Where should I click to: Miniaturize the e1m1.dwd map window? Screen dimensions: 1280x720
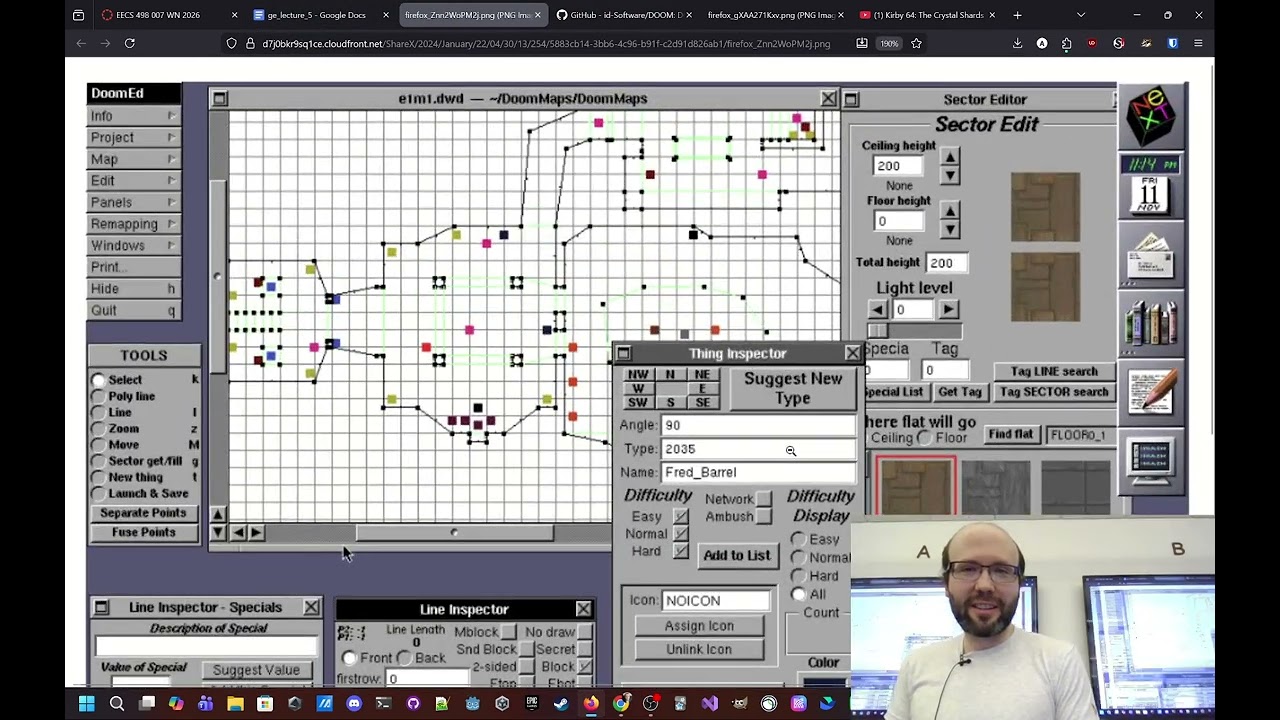pos(220,99)
